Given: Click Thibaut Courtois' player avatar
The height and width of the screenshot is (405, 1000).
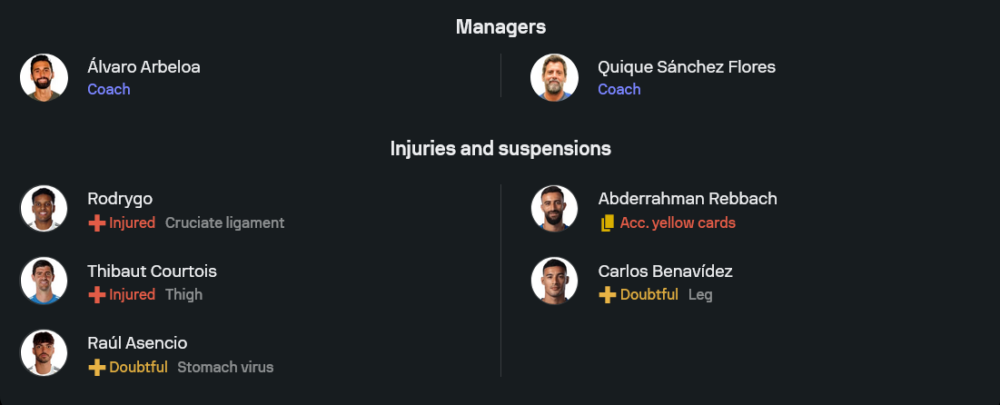Looking at the screenshot, I should [x=44, y=281].
